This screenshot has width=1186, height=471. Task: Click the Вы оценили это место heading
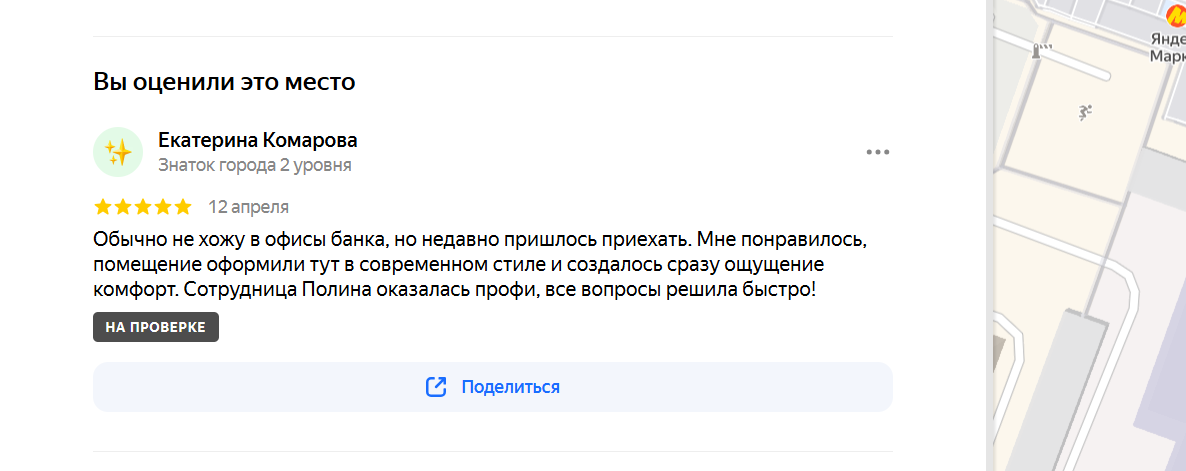point(225,82)
